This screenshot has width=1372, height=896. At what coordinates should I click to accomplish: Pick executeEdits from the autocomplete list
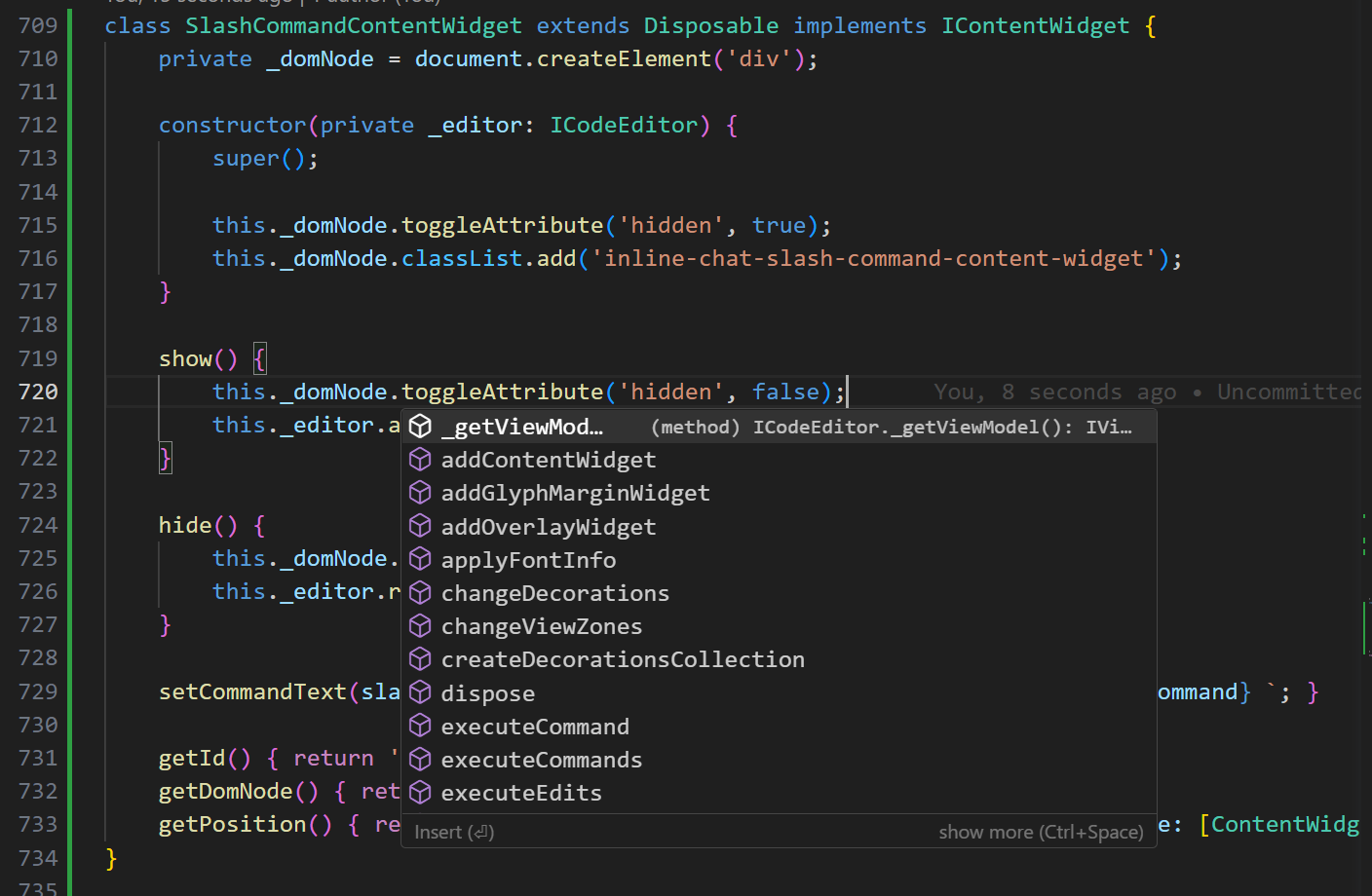pyautogui.click(x=520, y=792)
